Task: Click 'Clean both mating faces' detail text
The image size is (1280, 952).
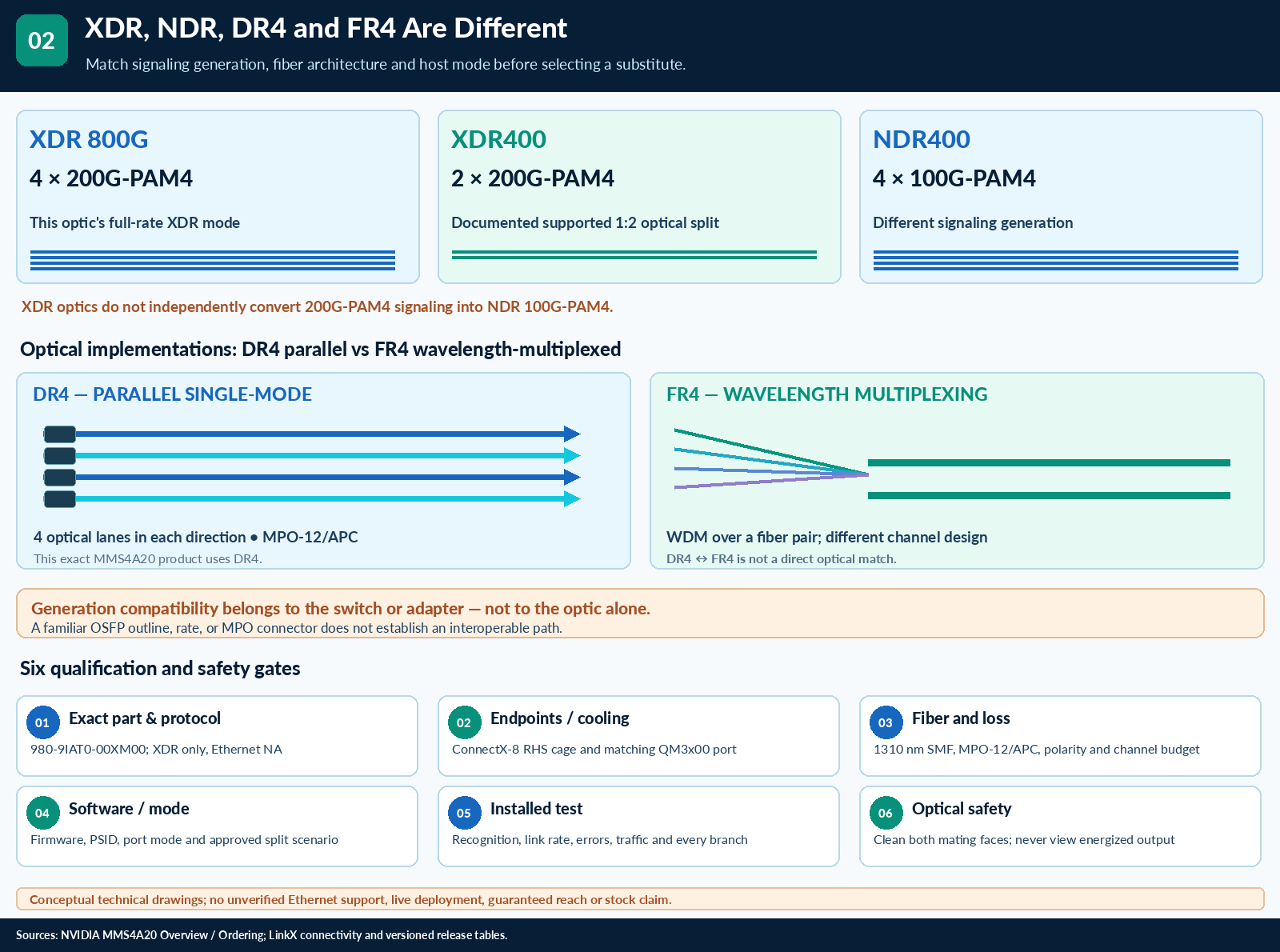Action: tap(1024, 840)
